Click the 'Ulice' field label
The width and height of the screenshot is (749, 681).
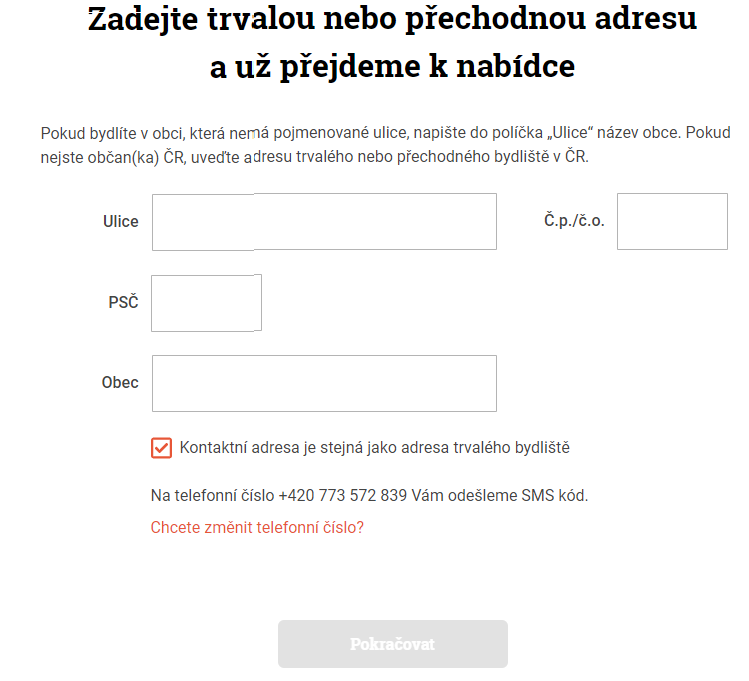pyautogui.click(x=120, y=222)
